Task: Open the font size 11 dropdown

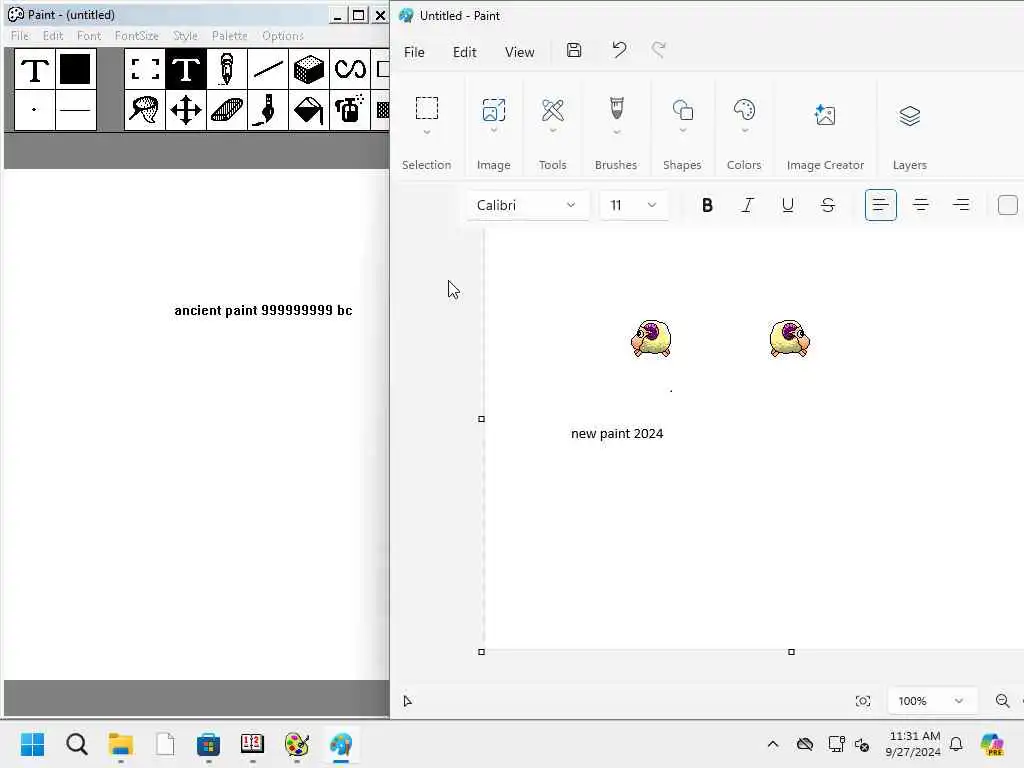Action: click(x=633, y=205)
